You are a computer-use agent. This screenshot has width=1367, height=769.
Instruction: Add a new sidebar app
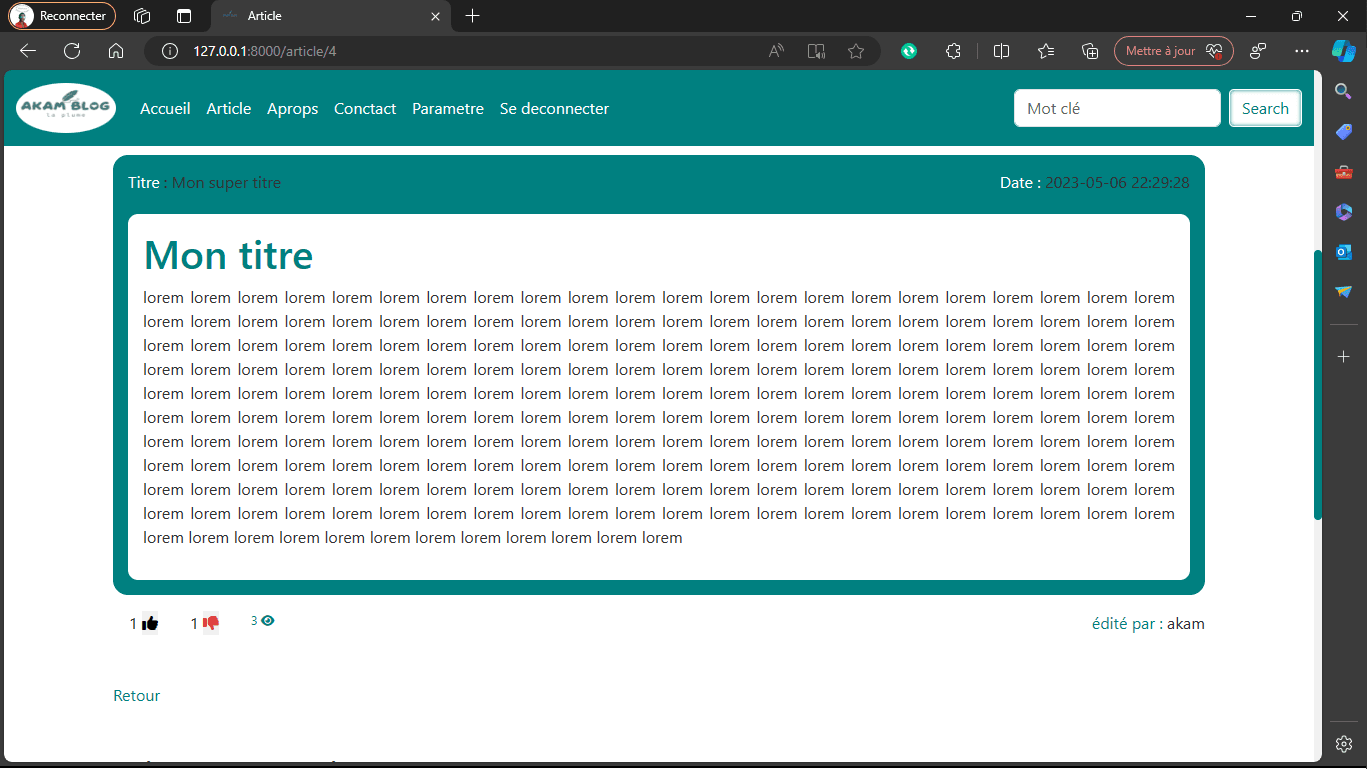[1343, 357]
